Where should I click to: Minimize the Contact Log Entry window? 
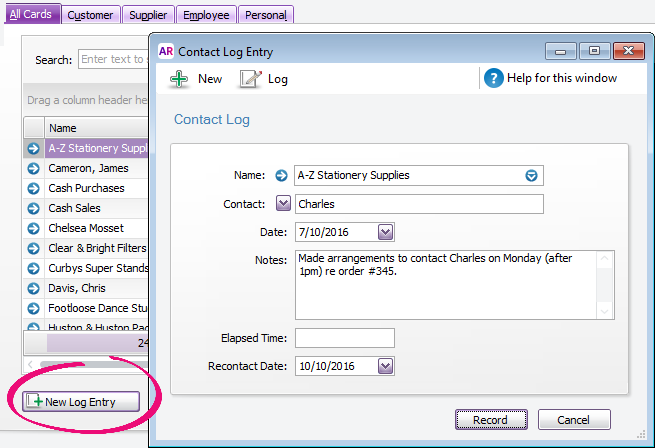(561, 51)
